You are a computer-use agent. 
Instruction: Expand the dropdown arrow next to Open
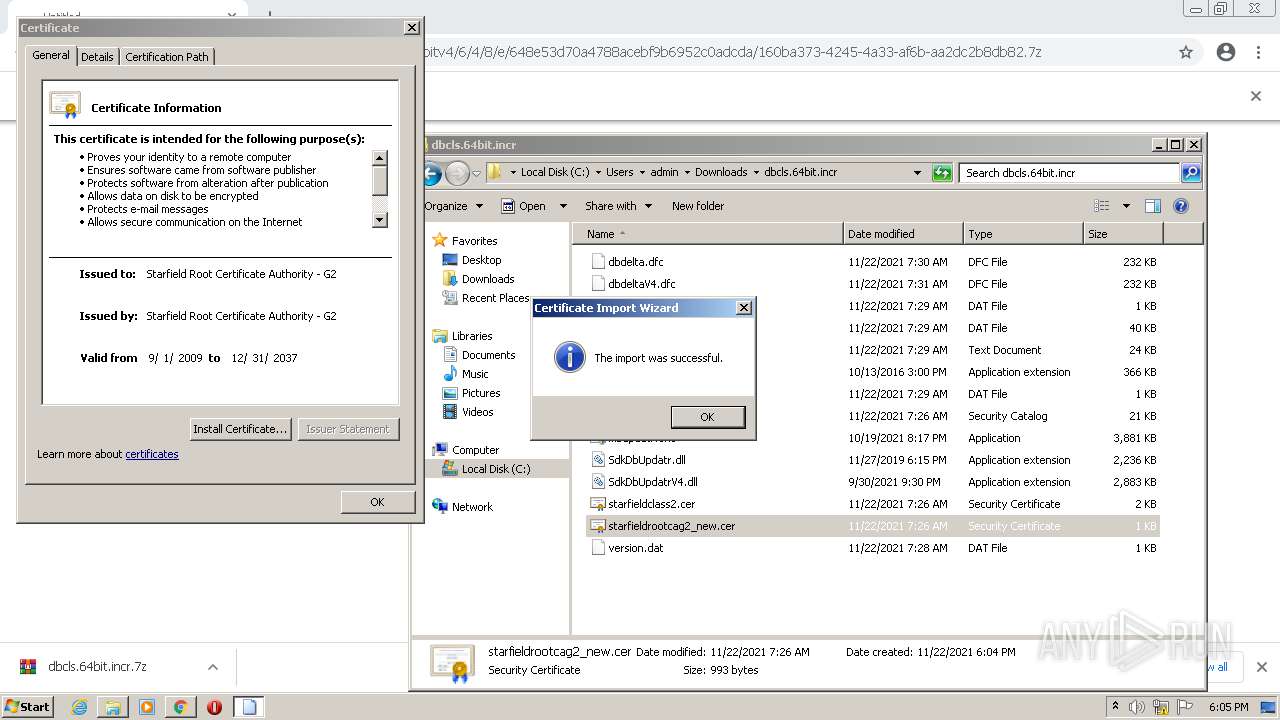(563, 206)
